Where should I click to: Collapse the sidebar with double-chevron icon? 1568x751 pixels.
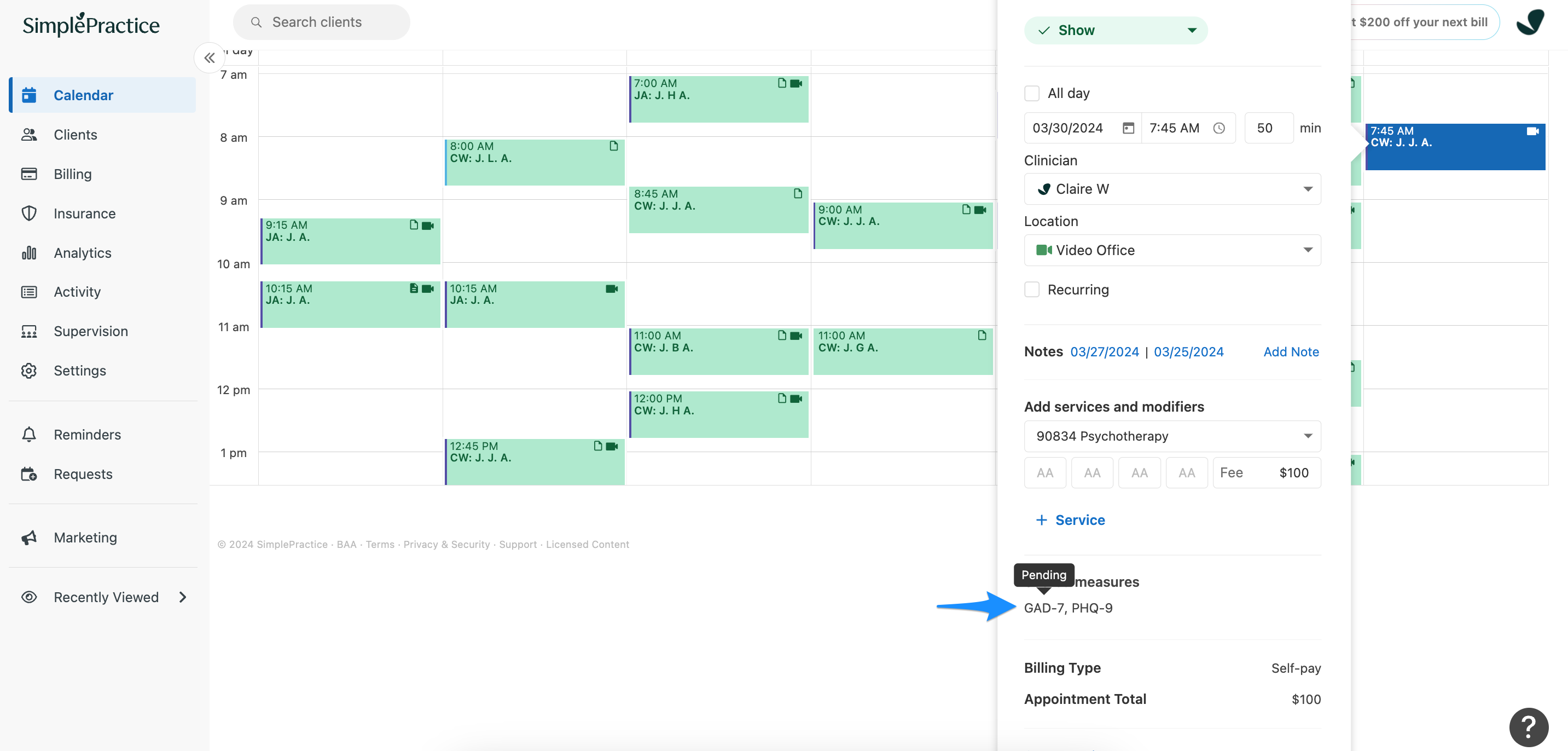coord(210,58)
